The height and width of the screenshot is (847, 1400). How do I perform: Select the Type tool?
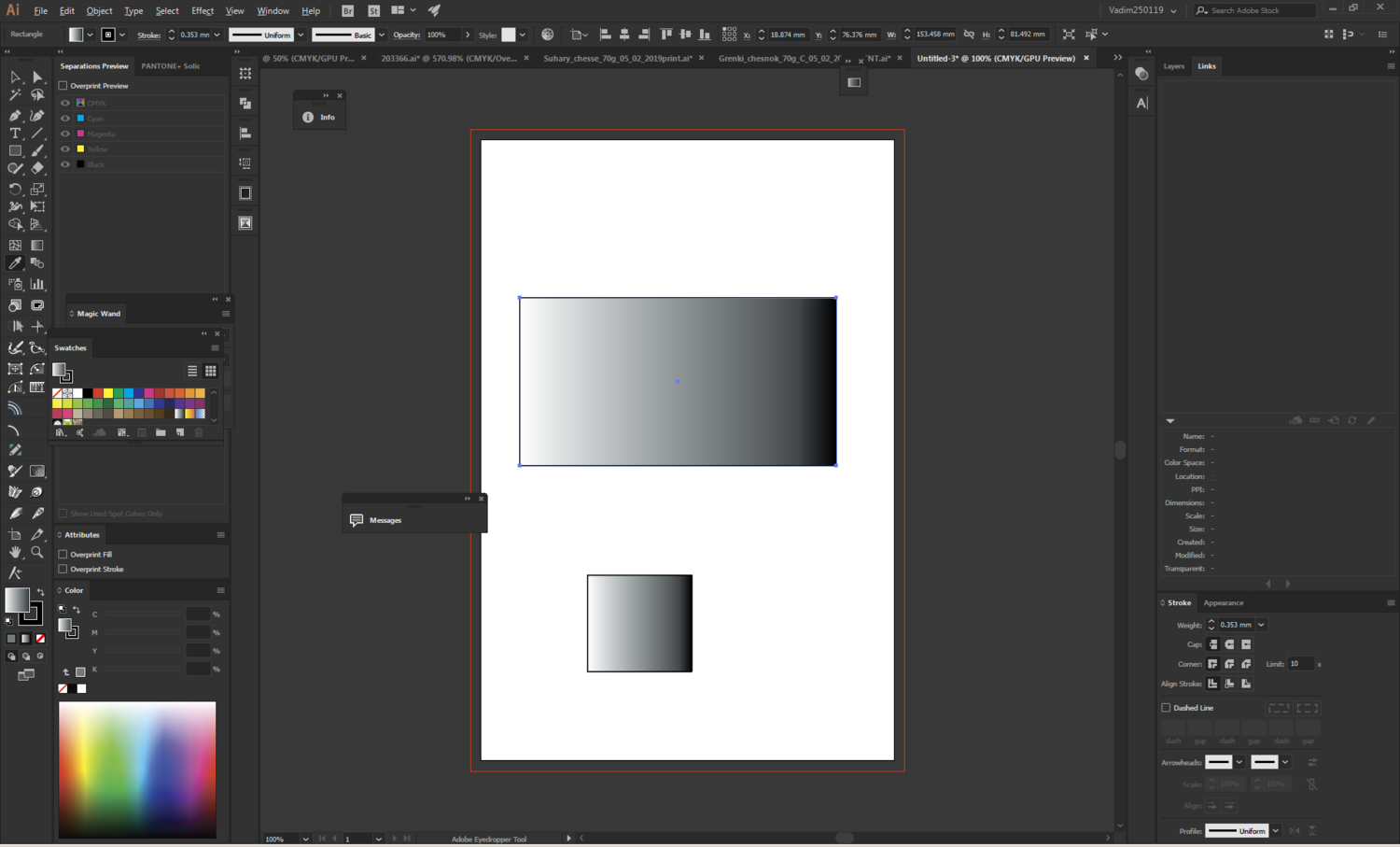pos(15,134)
